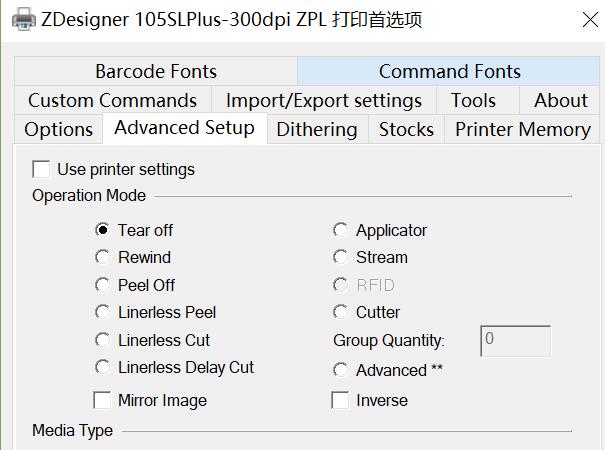Select Rewind operation mode

[x=102, y=257]
